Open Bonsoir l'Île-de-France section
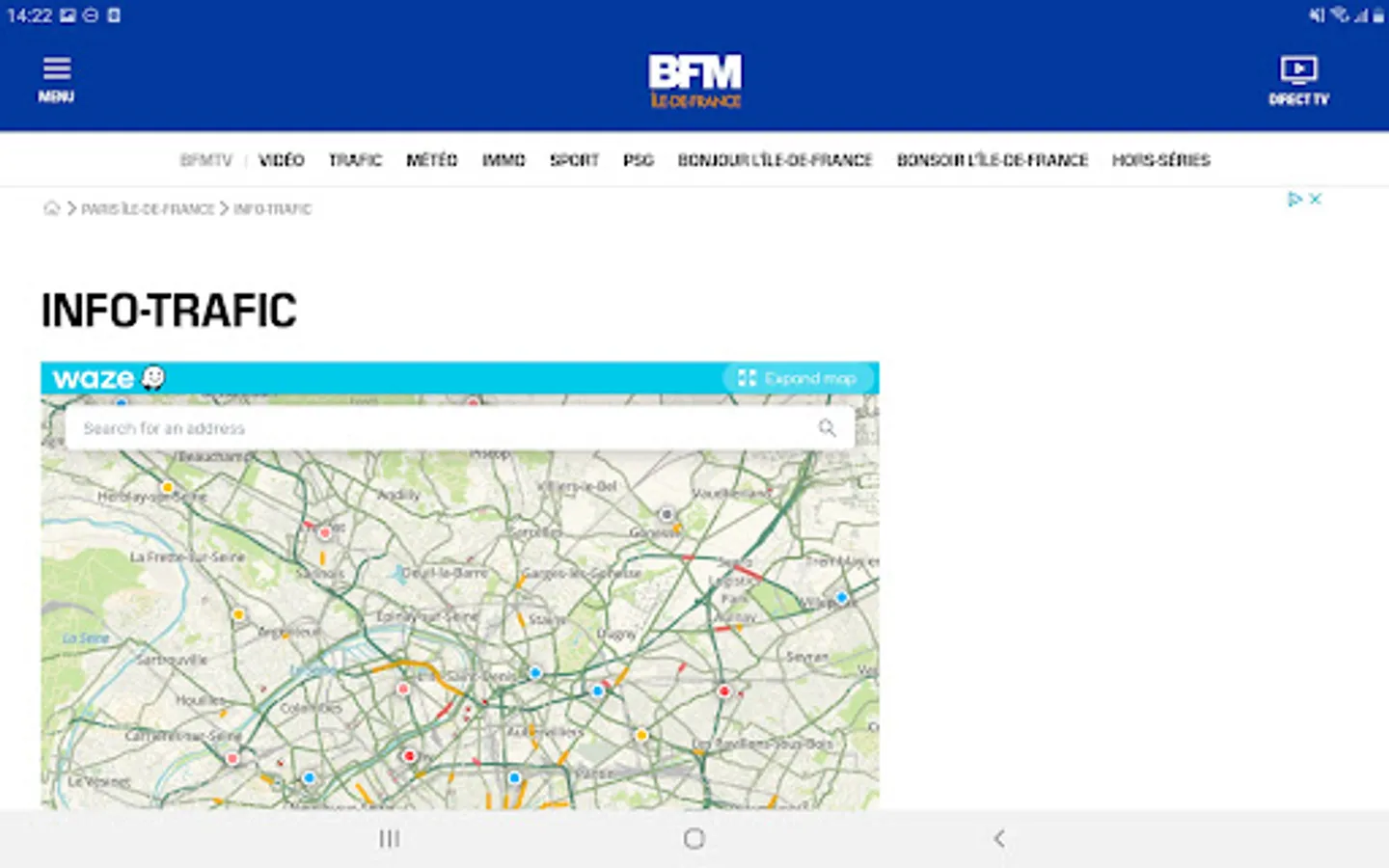This screenshot has width=1389, height=868. coord(992,160)
